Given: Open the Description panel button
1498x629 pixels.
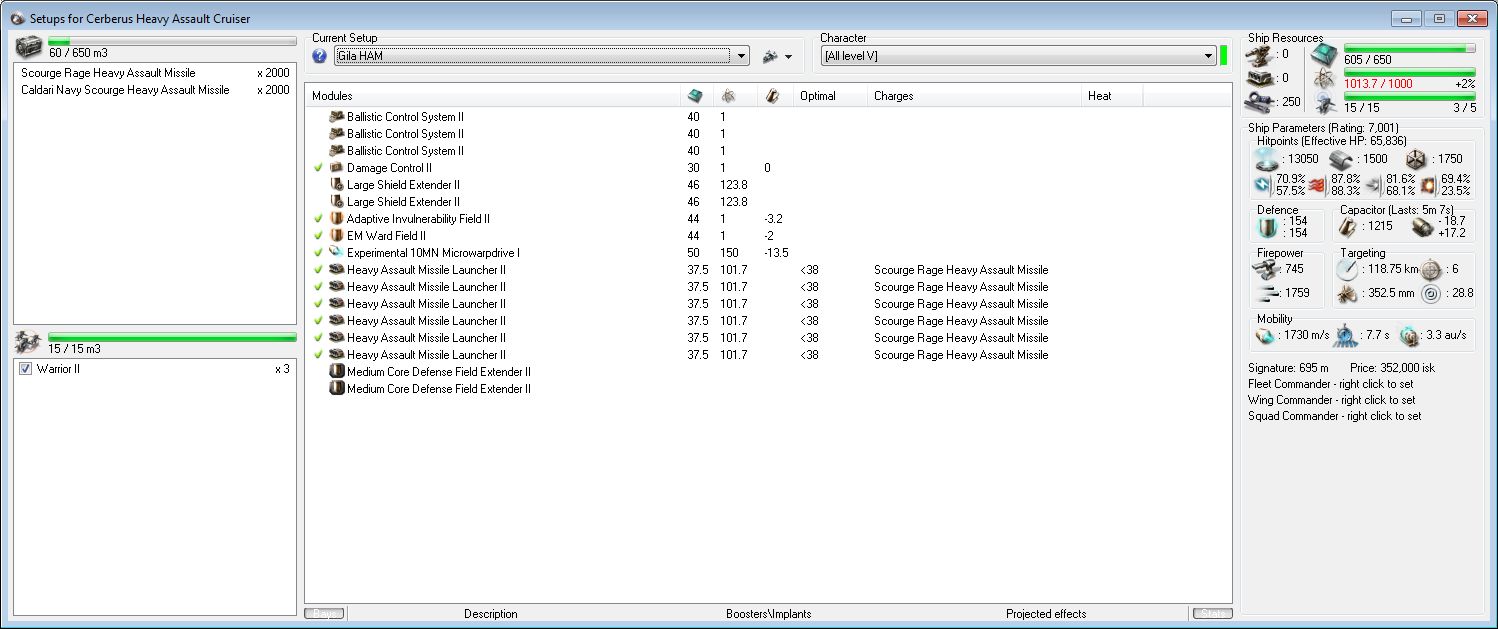Looking at the screenshot, I should click(x=490, y=614).
